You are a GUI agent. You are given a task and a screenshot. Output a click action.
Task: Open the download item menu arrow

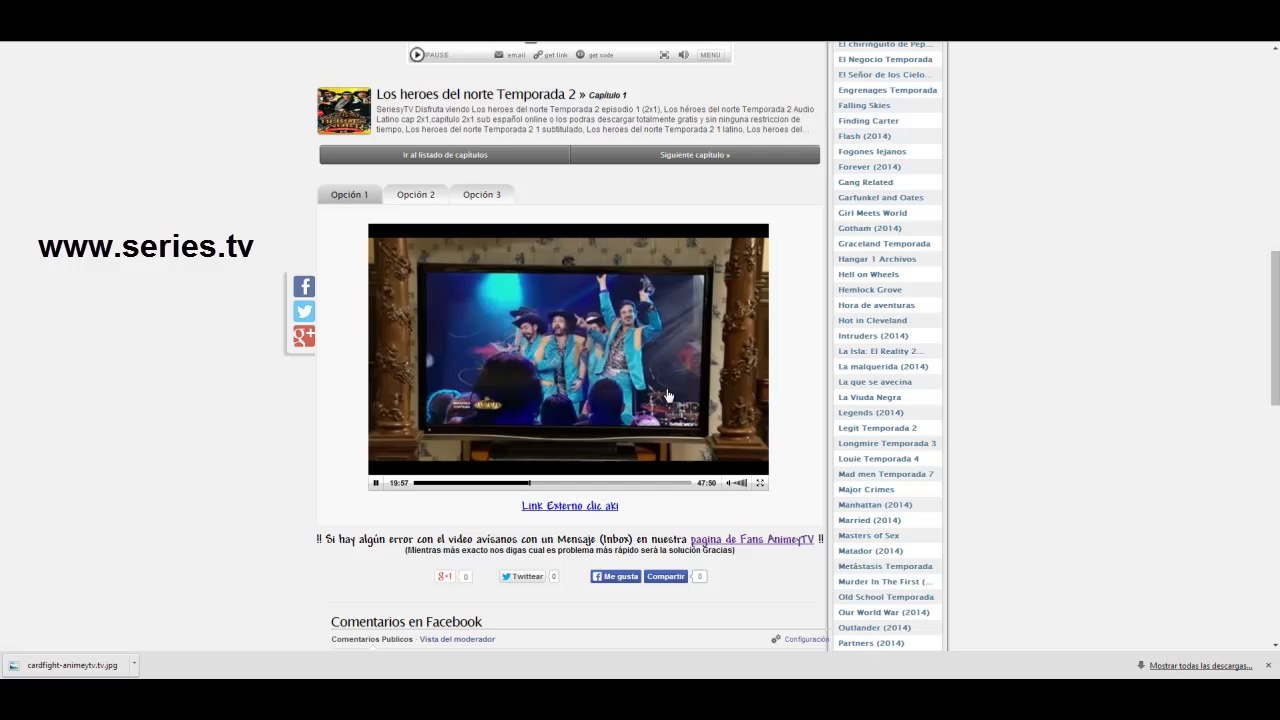click(x=133, y=663)
